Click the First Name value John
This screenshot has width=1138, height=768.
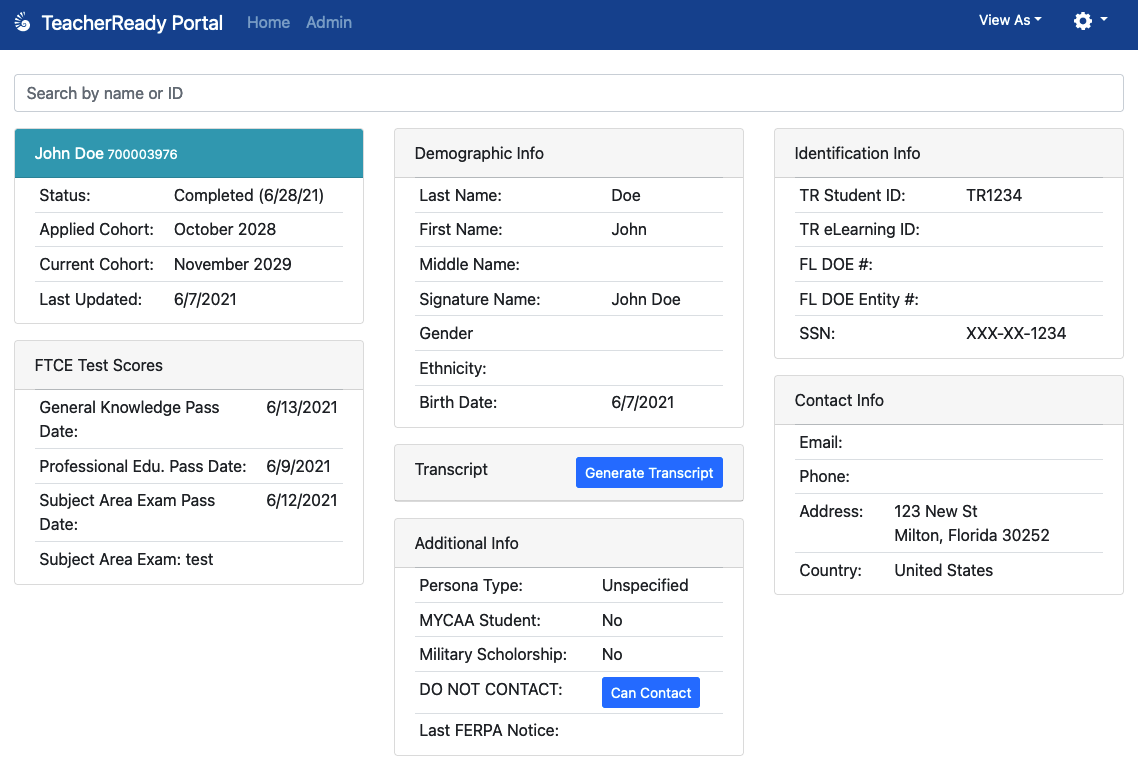629,229
